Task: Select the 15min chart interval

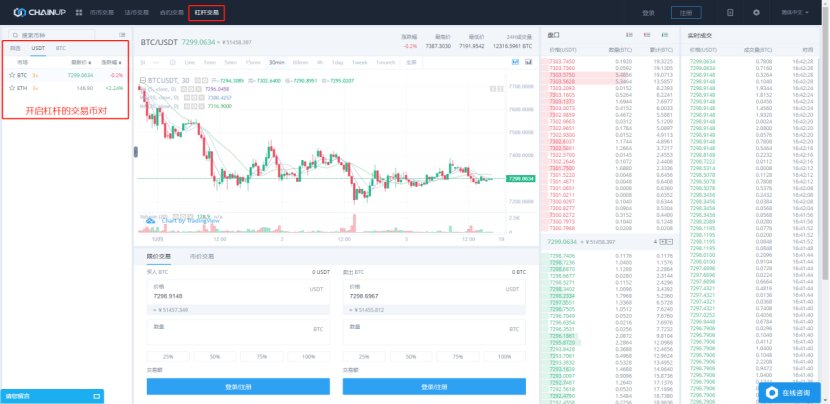Action: [252, 62]
